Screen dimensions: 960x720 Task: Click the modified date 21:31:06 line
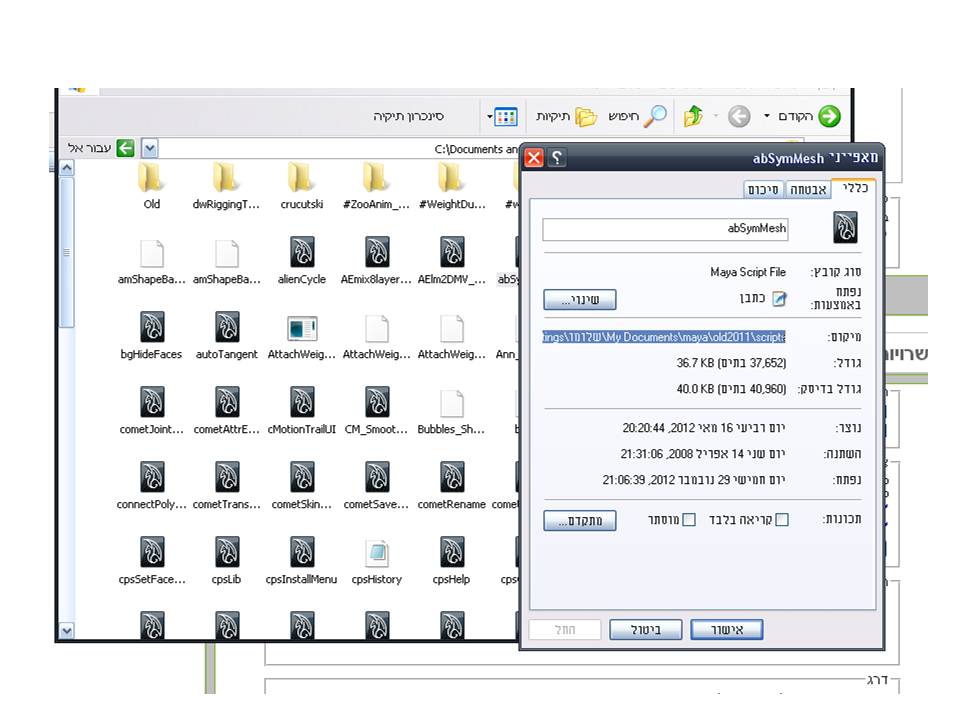(702, 454)
